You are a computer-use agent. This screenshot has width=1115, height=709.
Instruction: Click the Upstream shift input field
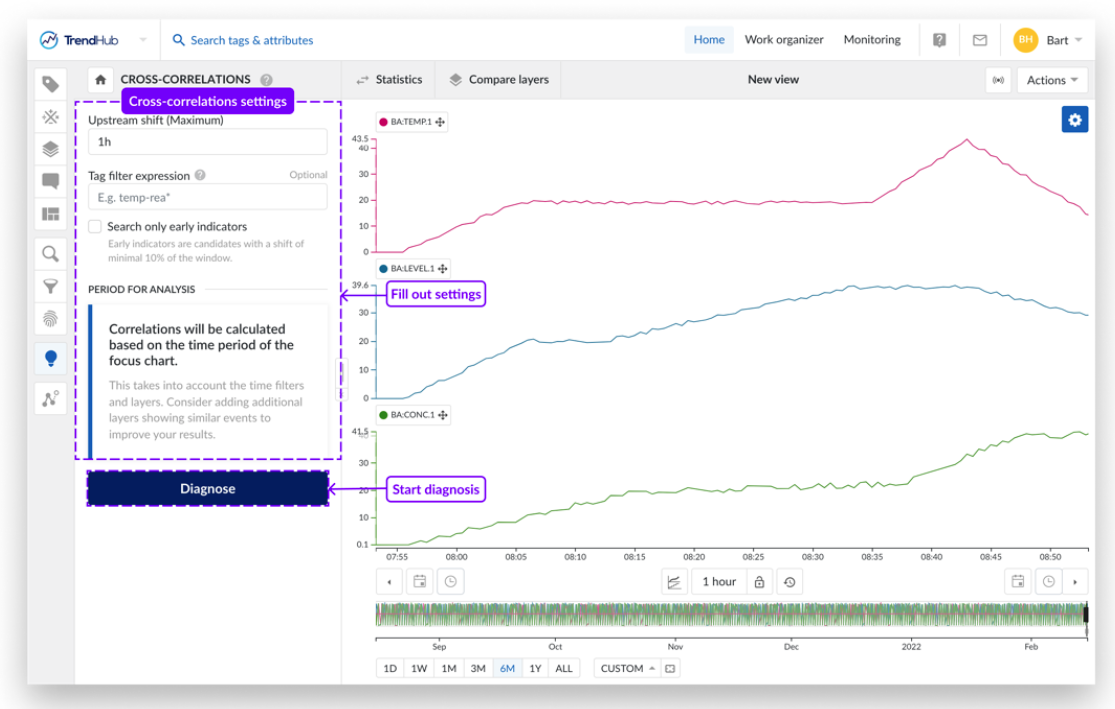click(208, 142)
